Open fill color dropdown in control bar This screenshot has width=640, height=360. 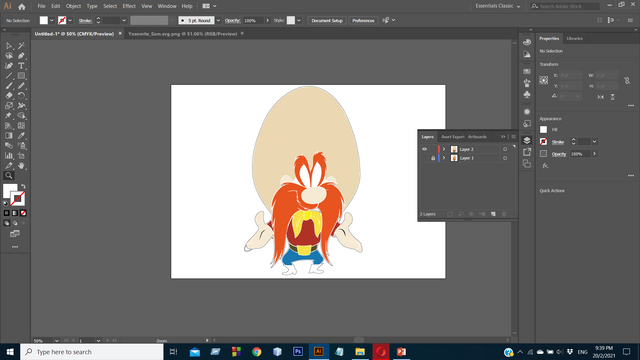[51, 20]
